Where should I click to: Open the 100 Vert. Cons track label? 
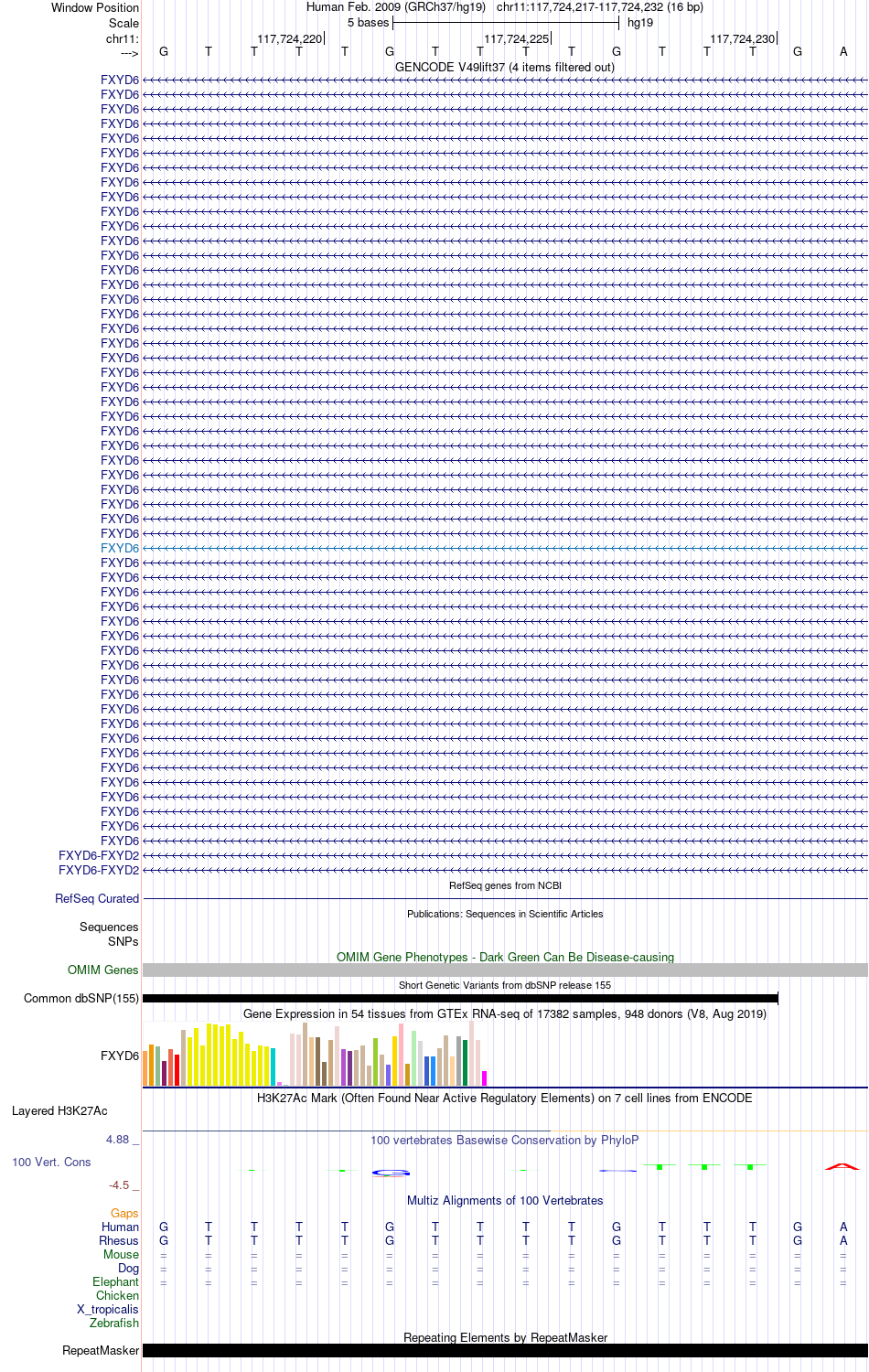(x=51, y=1162)
